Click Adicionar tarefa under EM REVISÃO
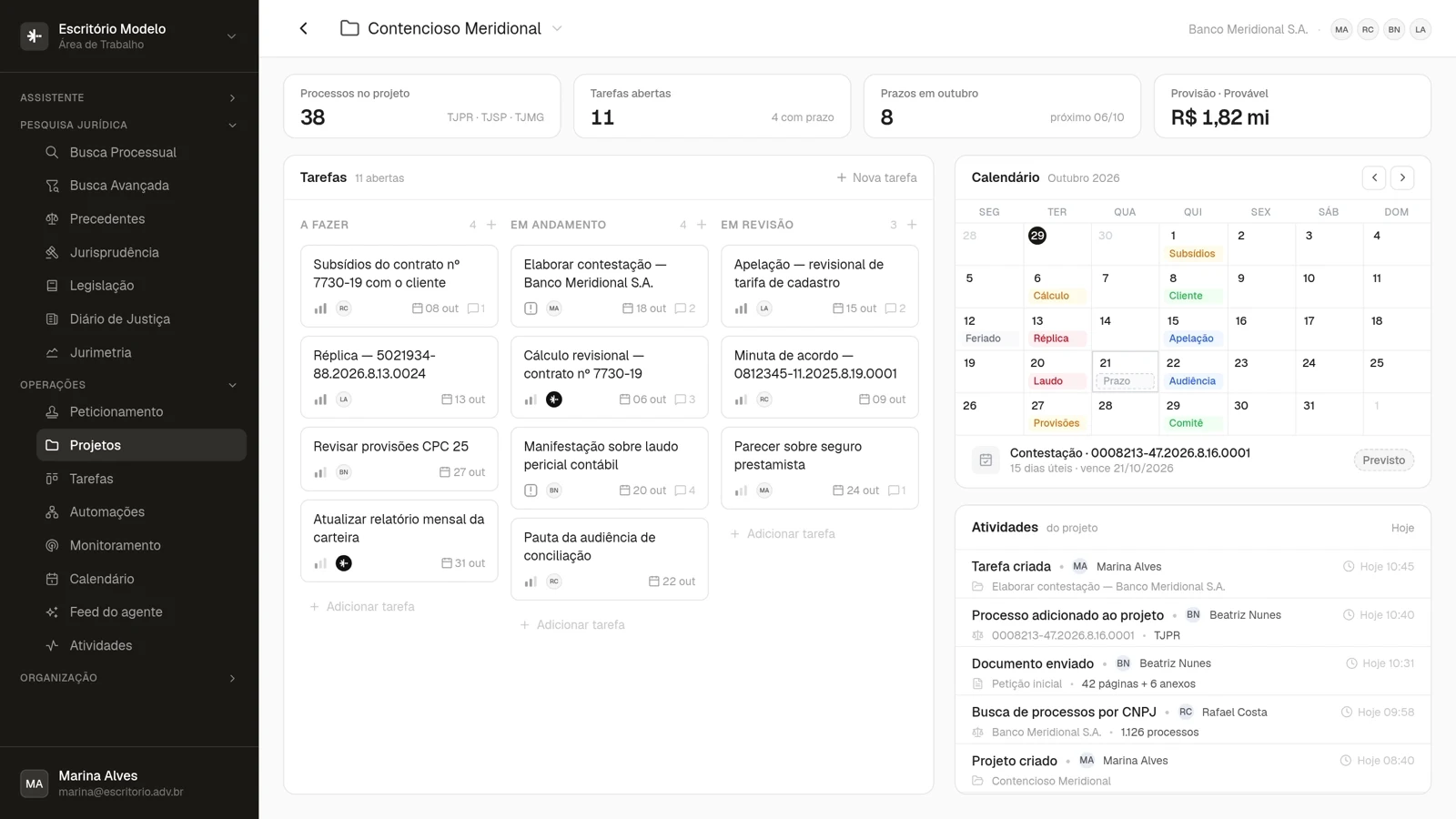Image resolution: width=1456 pixels, height=819 pixels. tap(783, 534)
